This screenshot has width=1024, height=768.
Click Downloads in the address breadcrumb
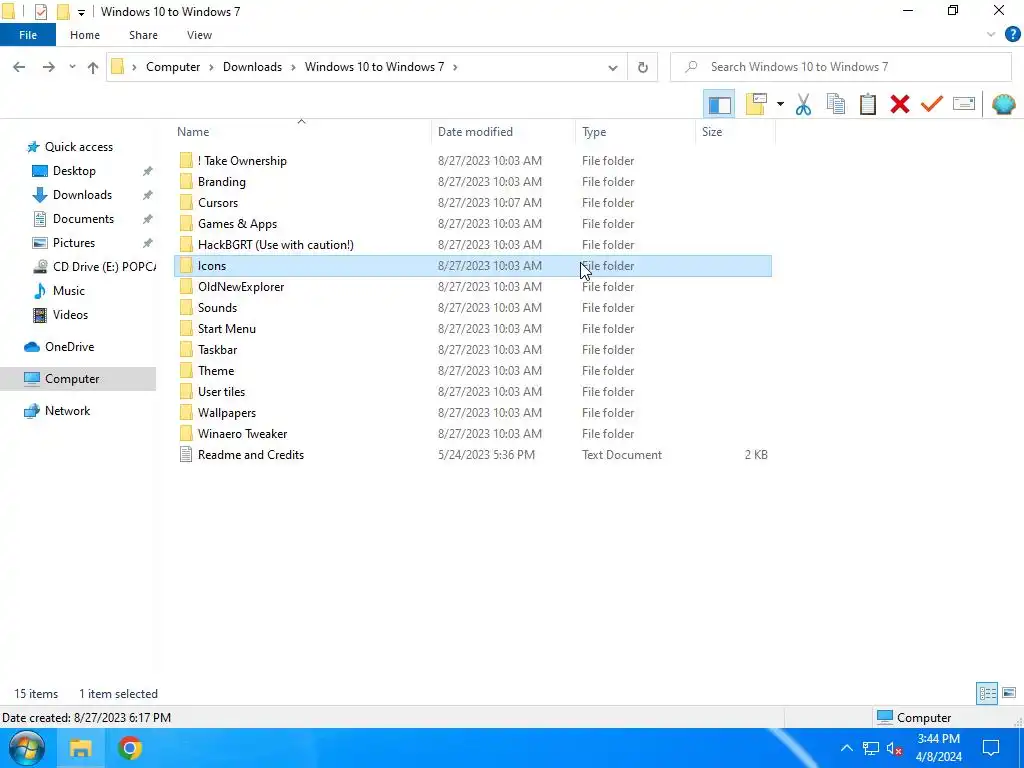point(252,67)
